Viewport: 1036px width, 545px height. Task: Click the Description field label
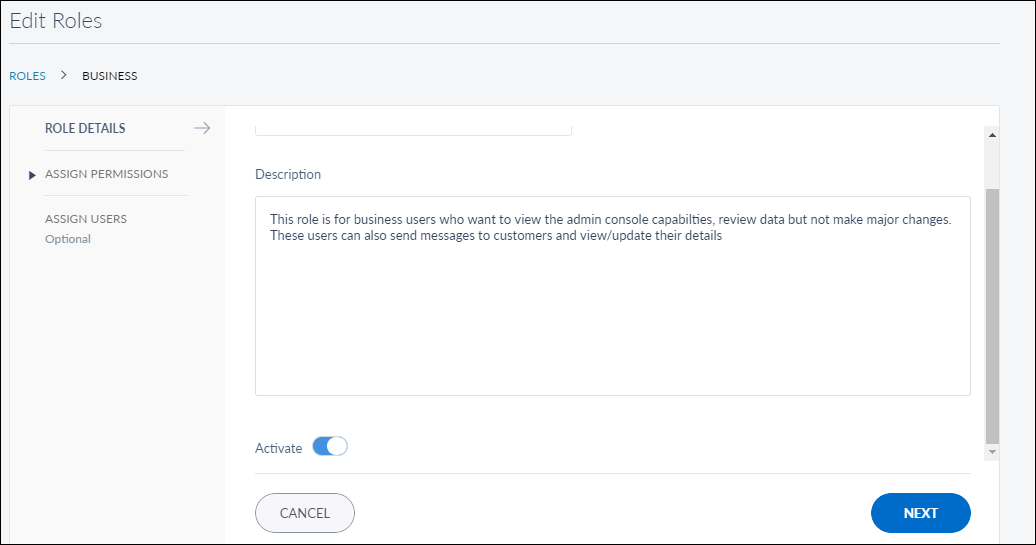click(x=288, y=174)
